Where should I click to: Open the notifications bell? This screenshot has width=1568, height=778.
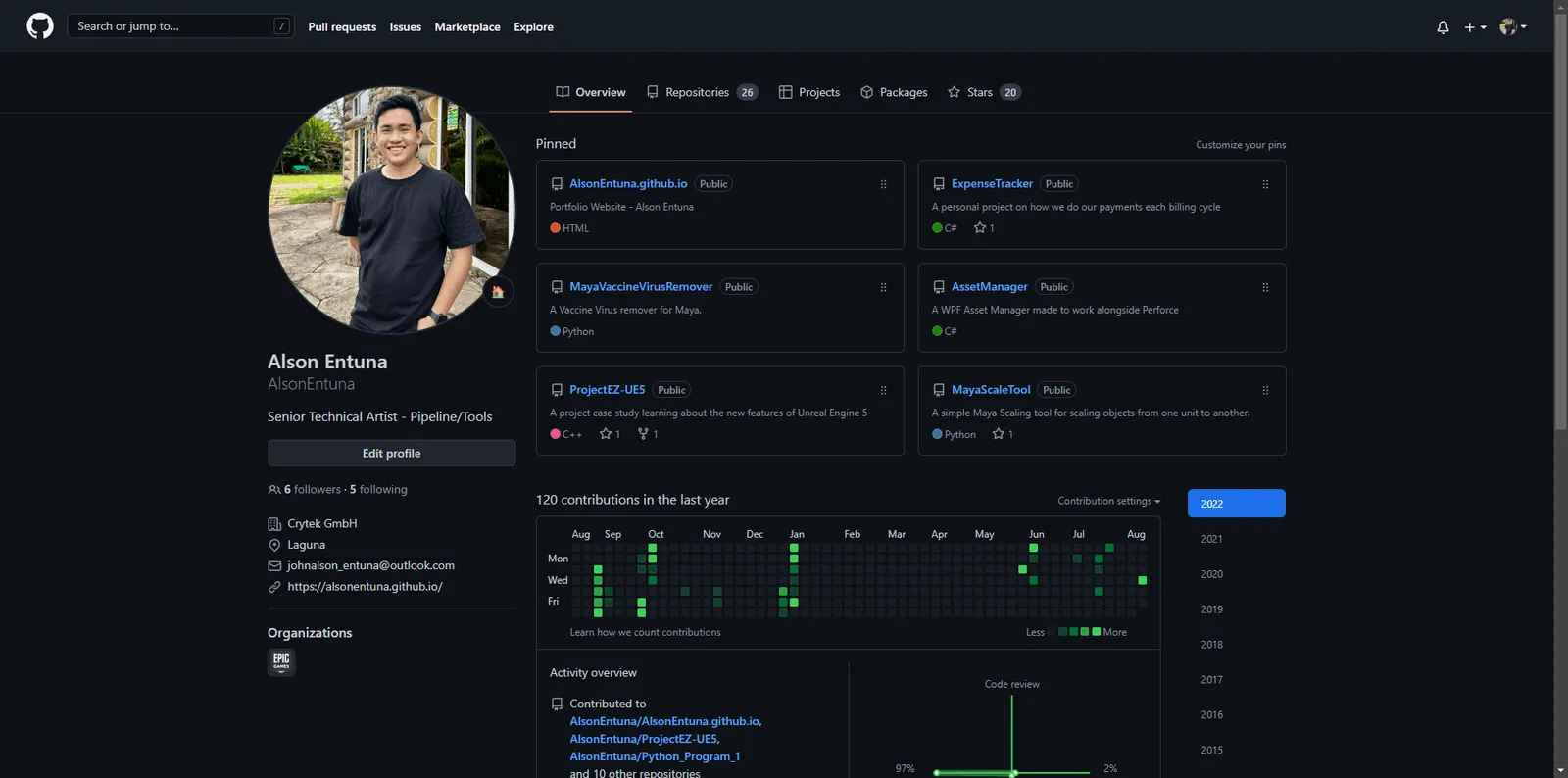[x=1443, y=27]
